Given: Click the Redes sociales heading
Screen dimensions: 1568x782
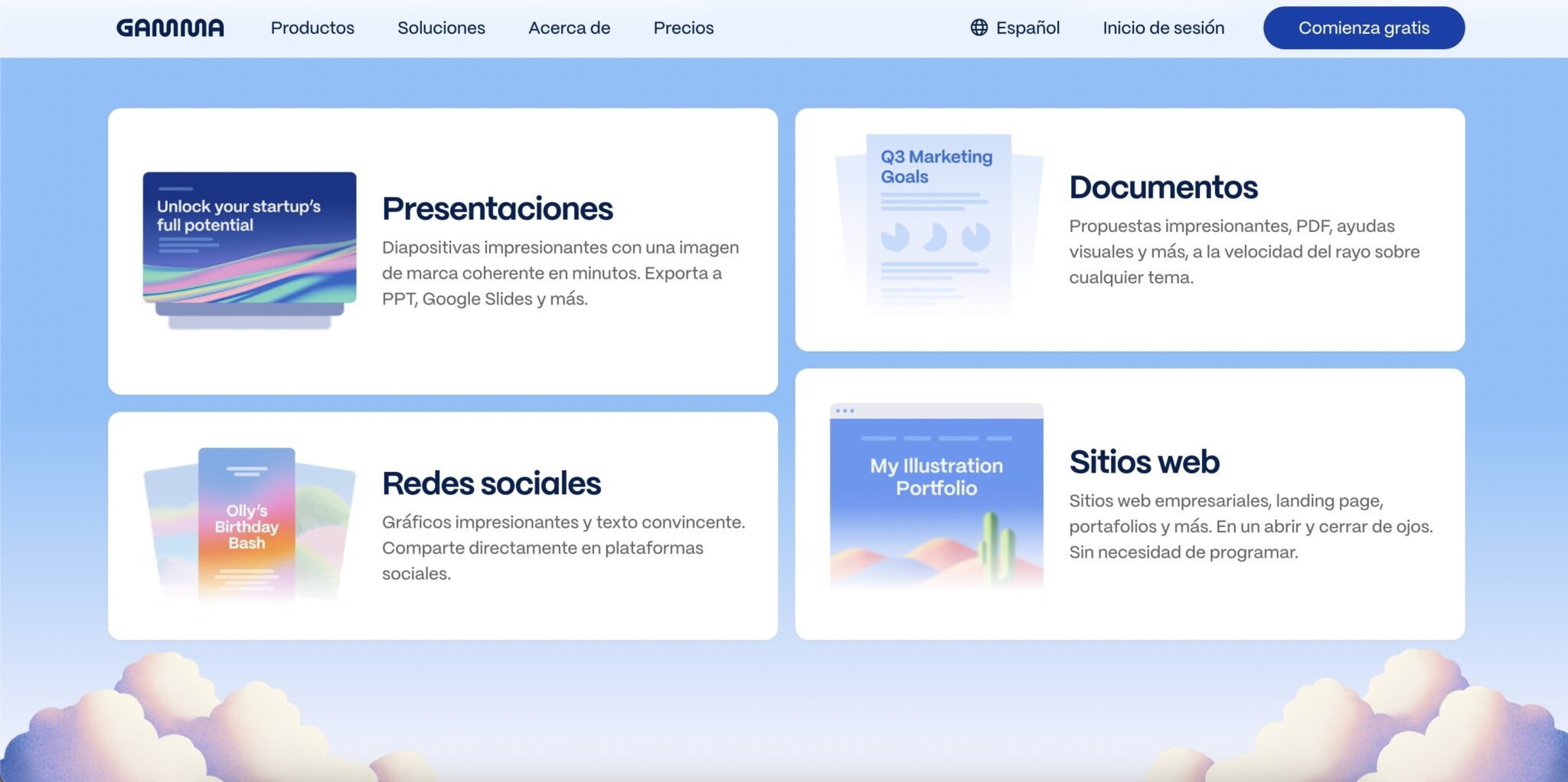Looking at the screenshot, I should (491, 483).
